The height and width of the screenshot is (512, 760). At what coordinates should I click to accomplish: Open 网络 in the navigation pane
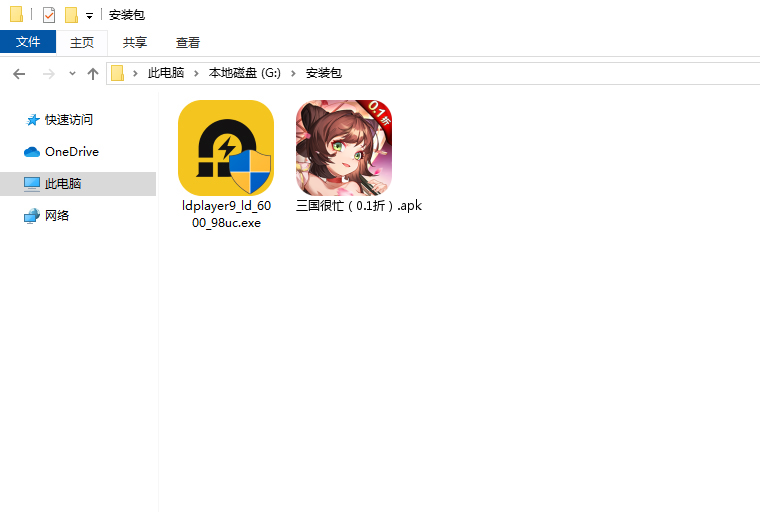(57, 216)
